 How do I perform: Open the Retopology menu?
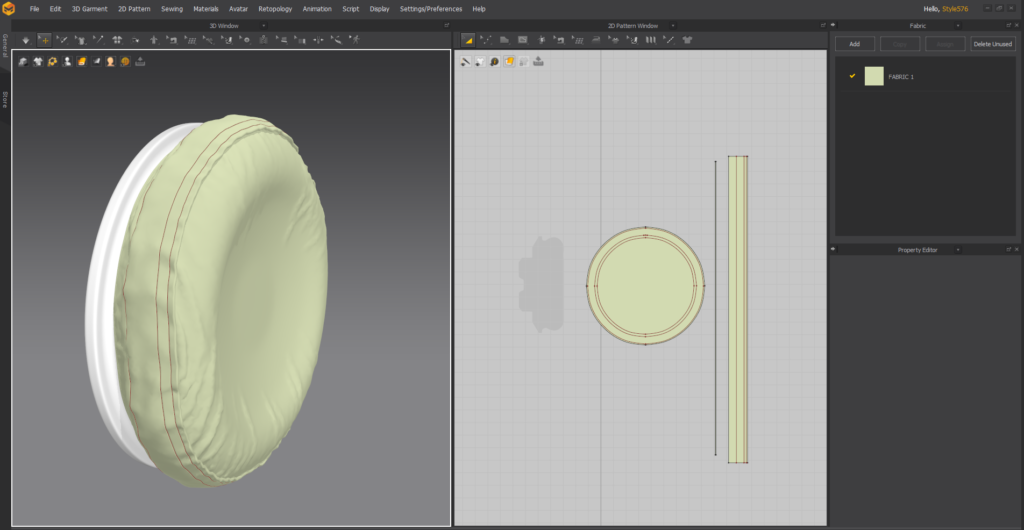pyautogui.click(x=275, y=8)
